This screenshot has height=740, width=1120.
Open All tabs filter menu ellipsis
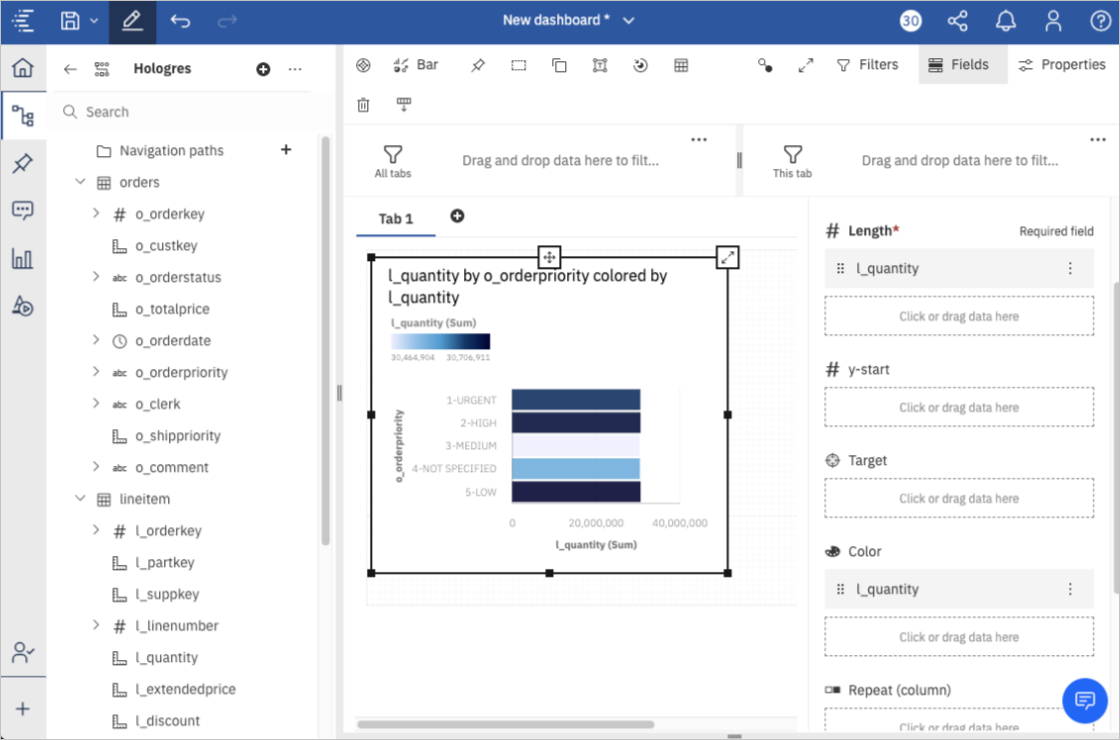[699, 140]
